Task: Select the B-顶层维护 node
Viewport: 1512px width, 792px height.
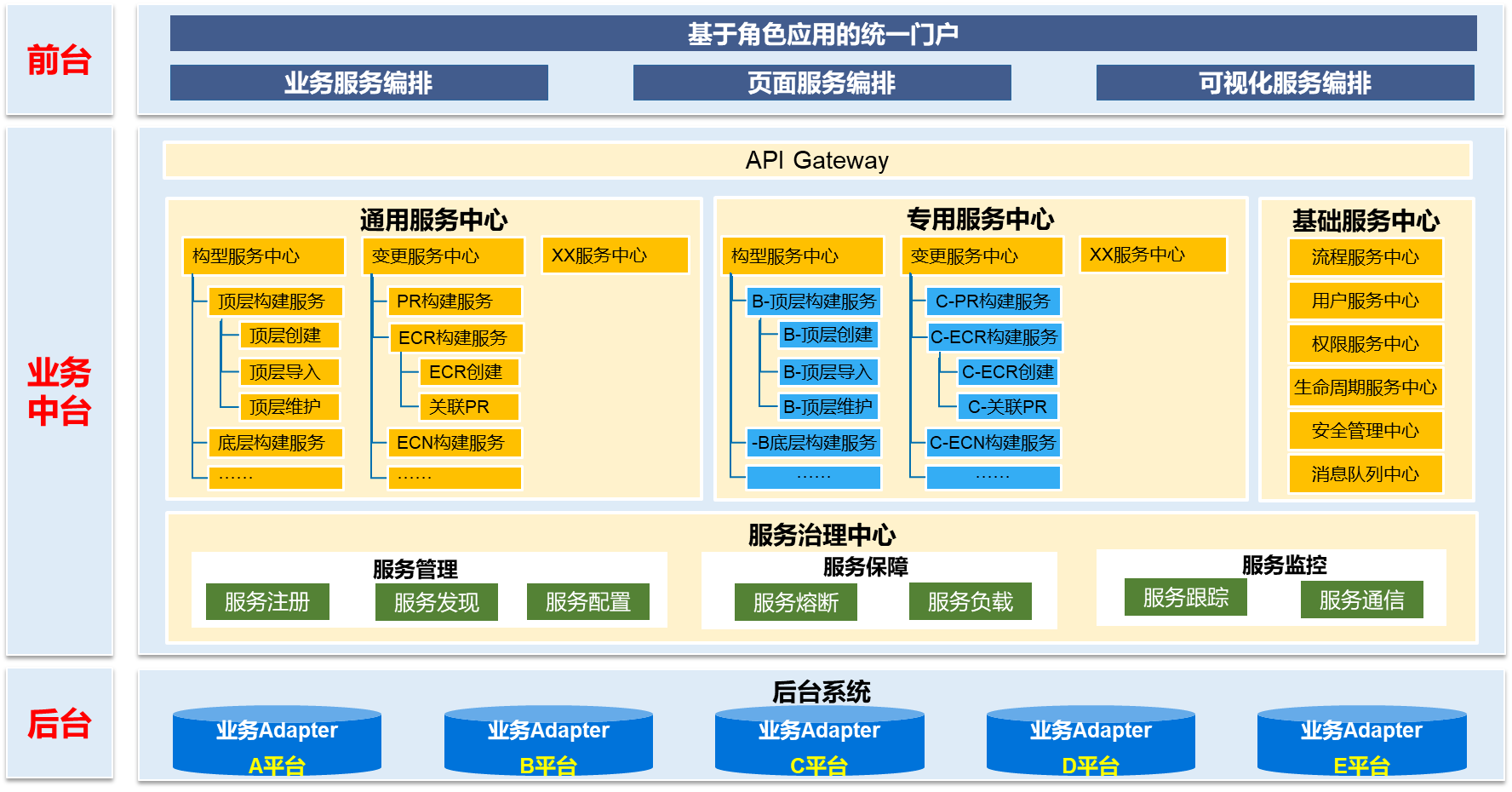Action: coord(829,407)
